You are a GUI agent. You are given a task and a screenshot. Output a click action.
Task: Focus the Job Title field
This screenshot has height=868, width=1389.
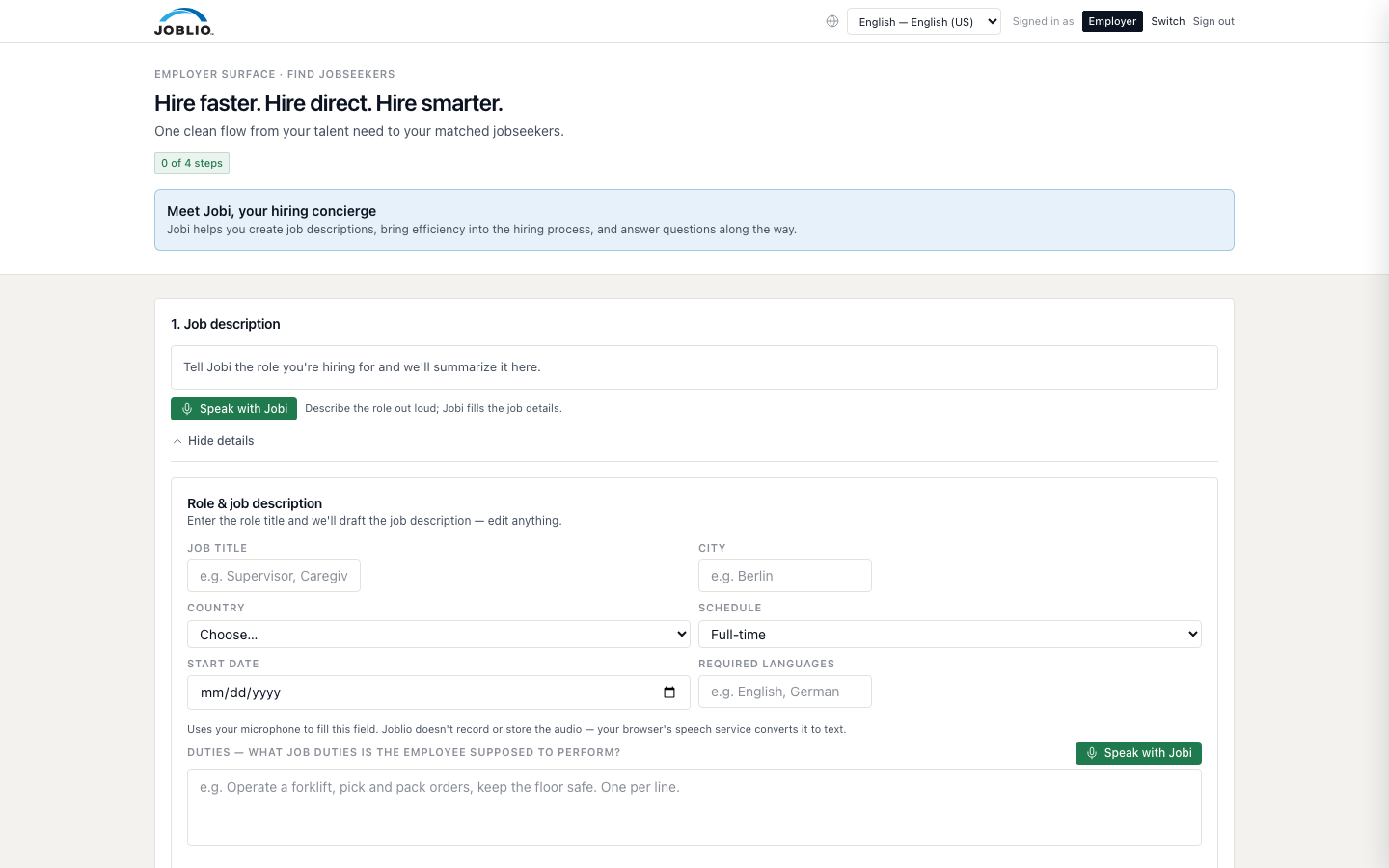pos(274,576)
